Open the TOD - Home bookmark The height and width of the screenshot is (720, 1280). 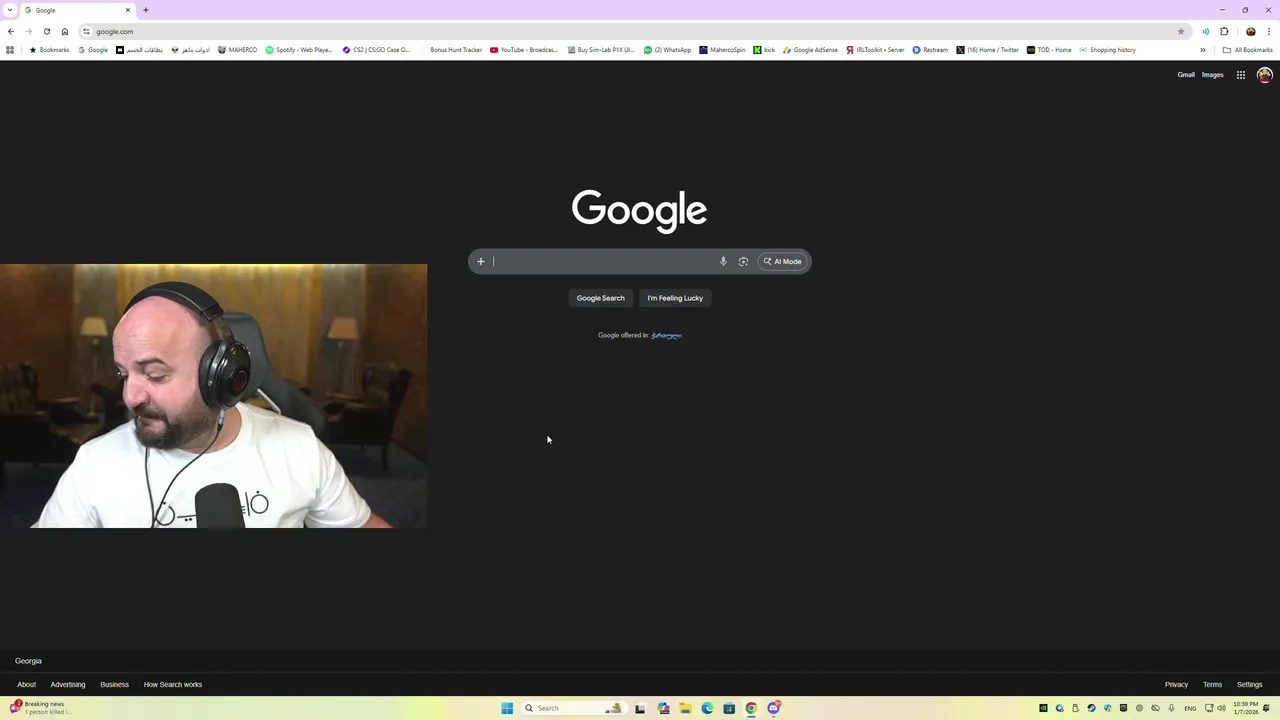tap(1049, 50)
